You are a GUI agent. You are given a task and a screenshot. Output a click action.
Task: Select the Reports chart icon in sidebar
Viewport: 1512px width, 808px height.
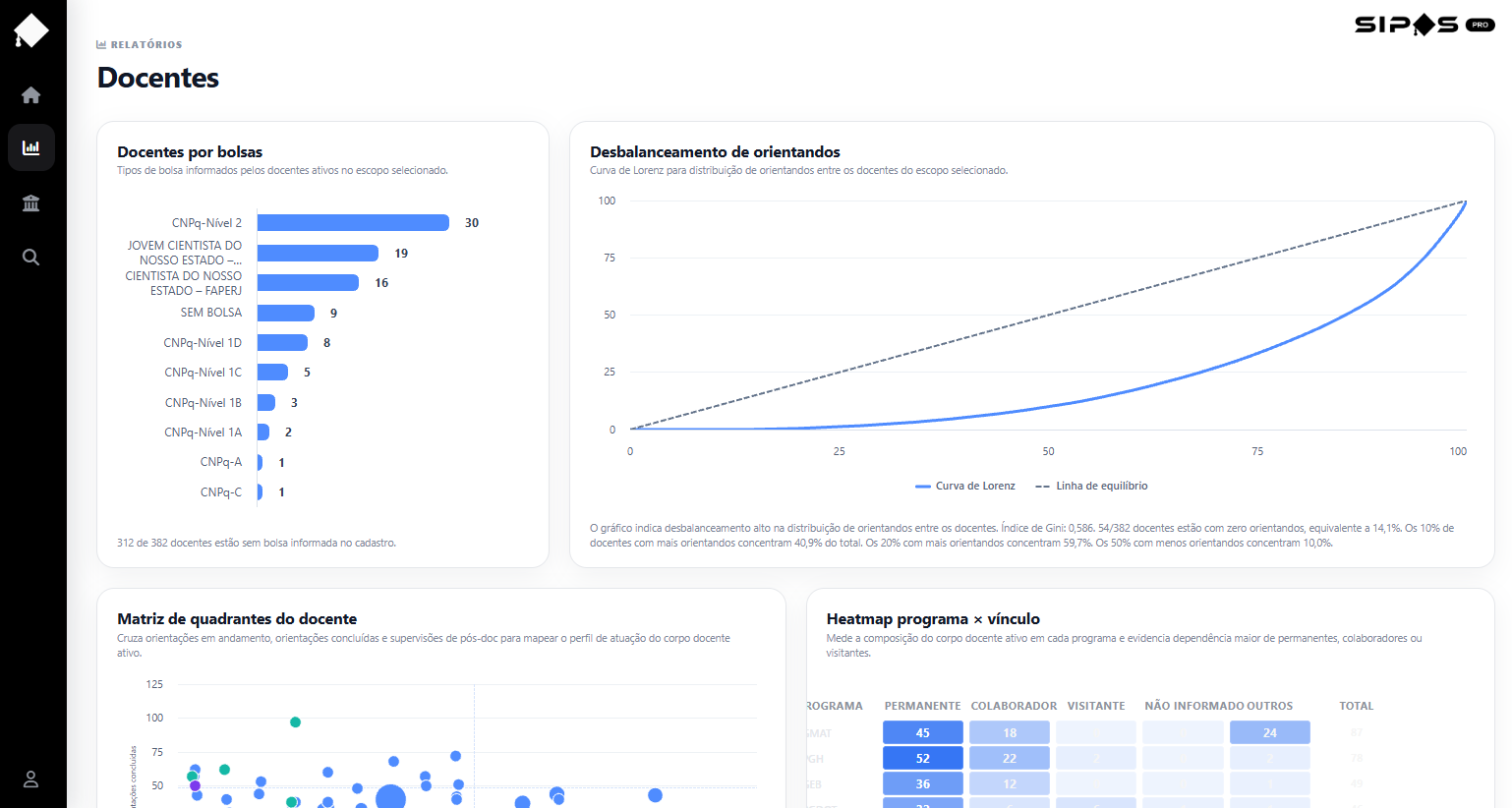pyautogui.click(x=31, y=147)
